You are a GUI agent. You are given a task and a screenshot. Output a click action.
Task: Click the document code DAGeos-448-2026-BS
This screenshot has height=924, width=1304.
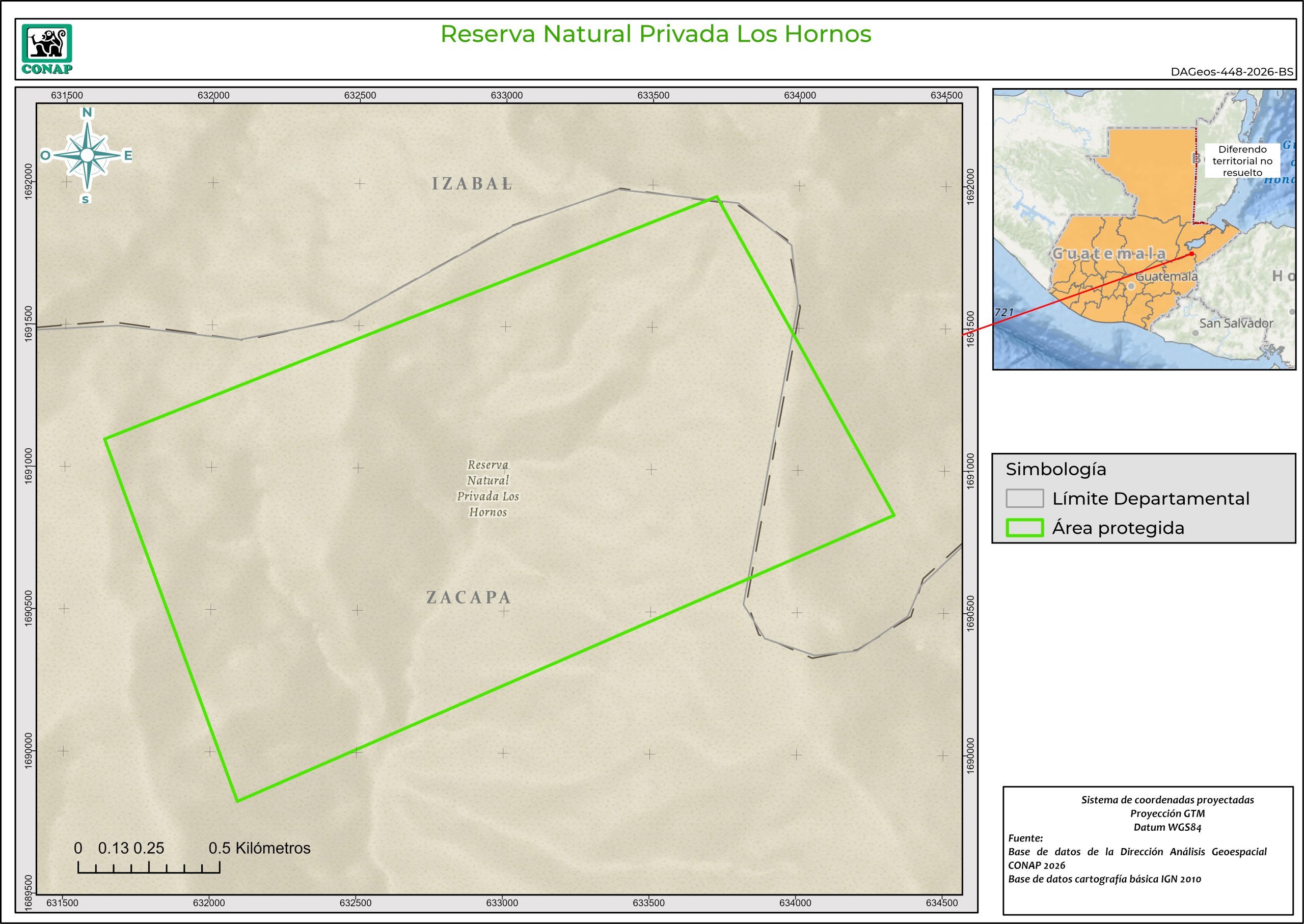(1232, 72)
